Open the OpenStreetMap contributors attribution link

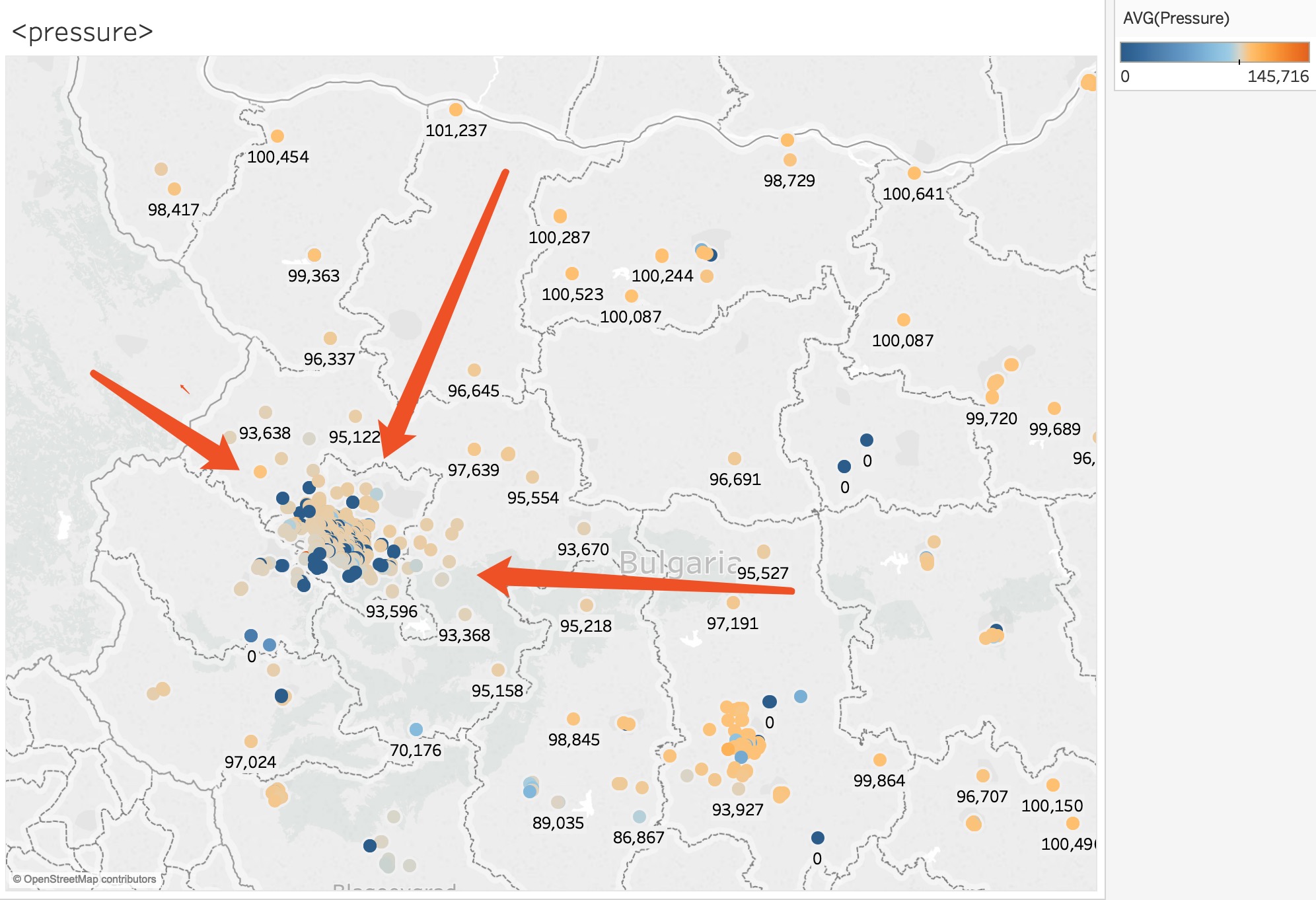click(x=85, y=879)
